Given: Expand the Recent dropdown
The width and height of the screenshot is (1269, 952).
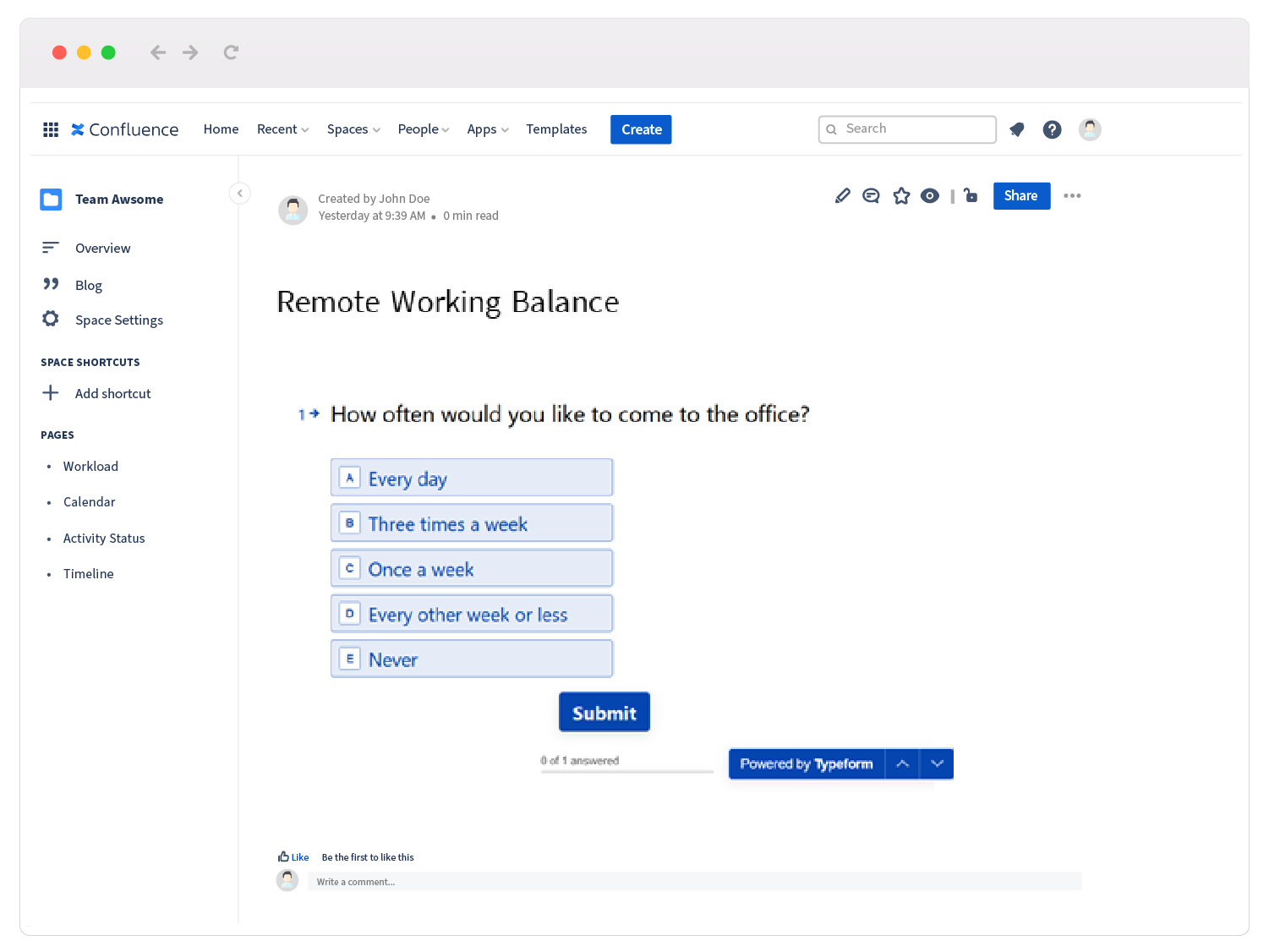Looking at the screenshot, I should click(282, 129).
